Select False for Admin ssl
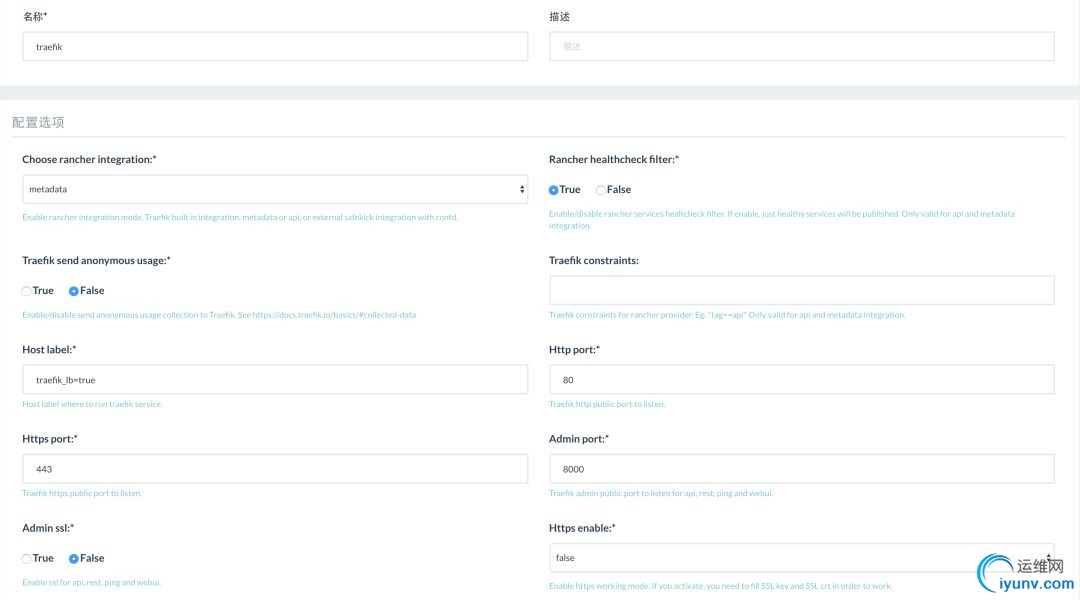Screen dimensions: 1080x600 coord(73,559)
